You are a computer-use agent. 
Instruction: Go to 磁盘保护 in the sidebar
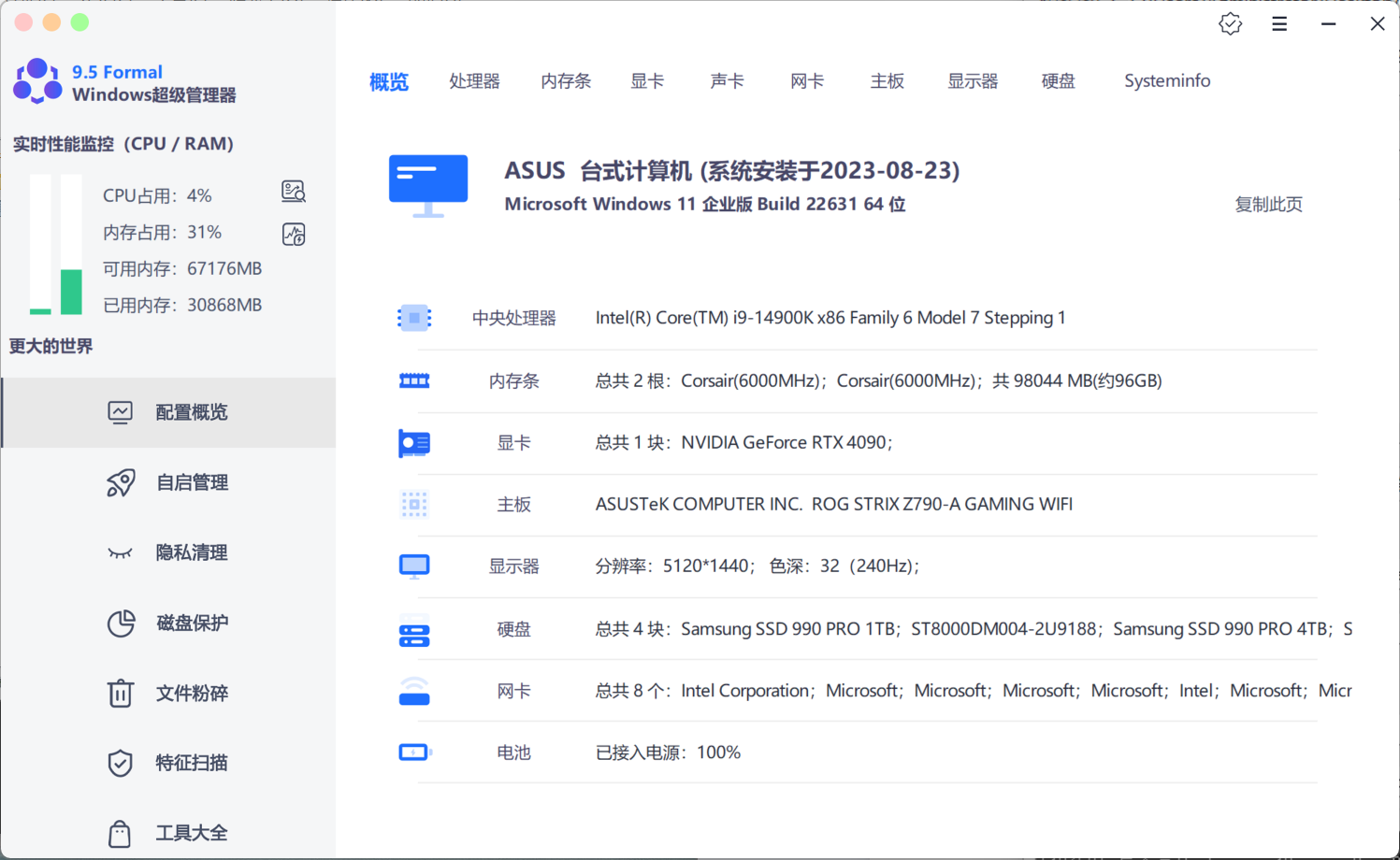coord(191,623)
